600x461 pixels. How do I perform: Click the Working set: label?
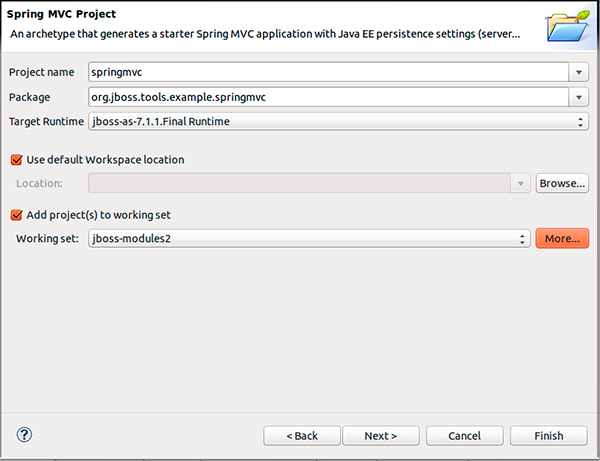(x=47, y=238)
